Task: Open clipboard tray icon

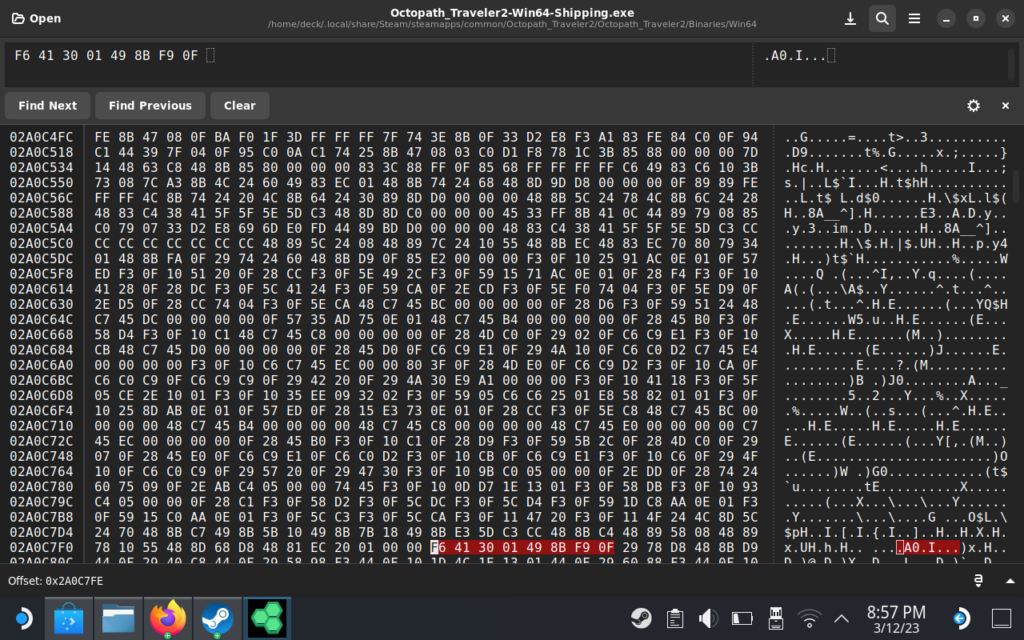Action: pos(675,618)
